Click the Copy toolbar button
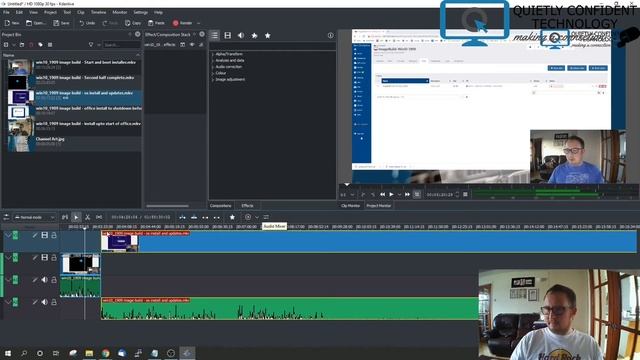 pyautogui.click(x=133, y=23)
